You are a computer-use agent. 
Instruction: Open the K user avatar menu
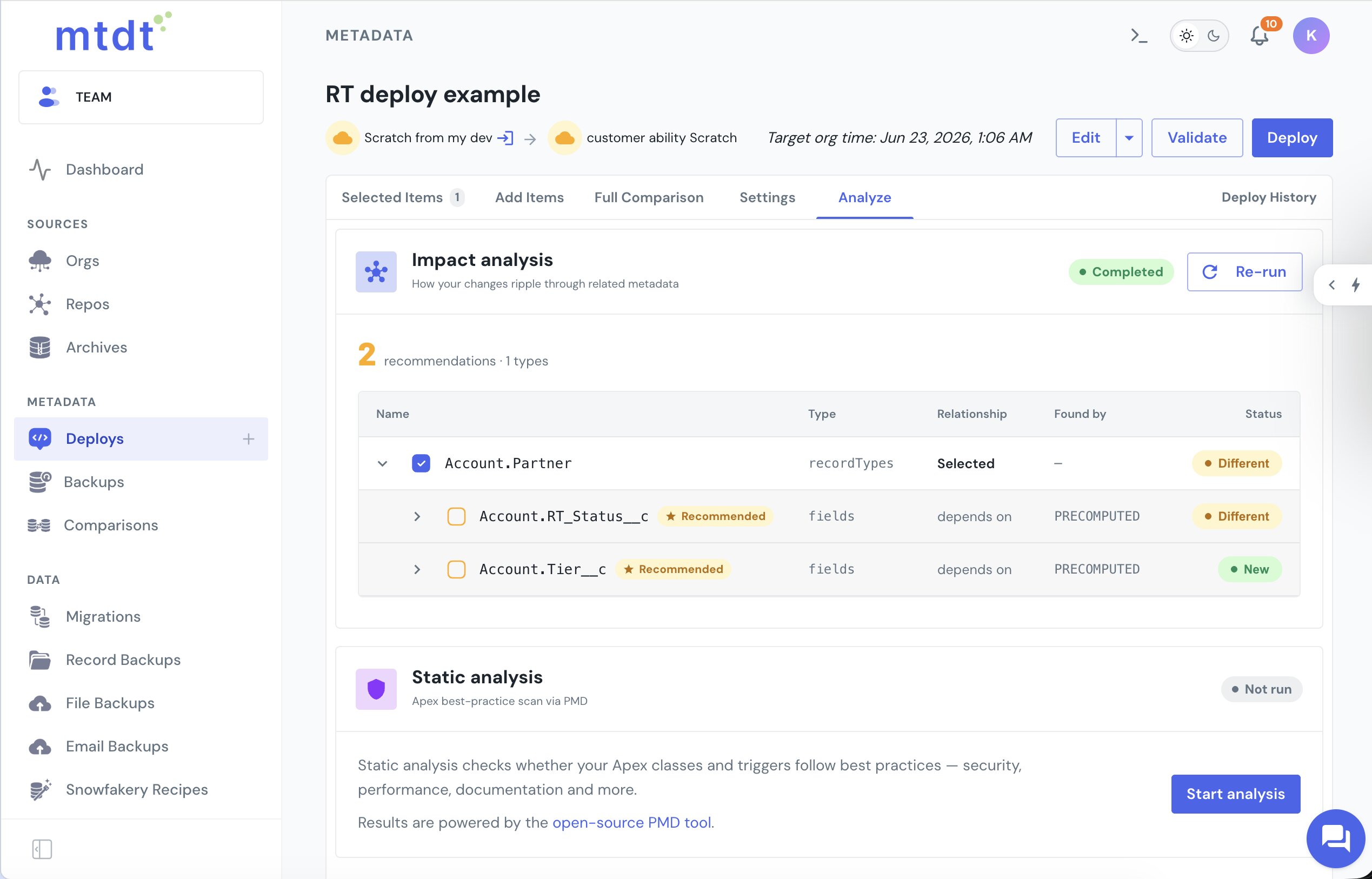1311,35
